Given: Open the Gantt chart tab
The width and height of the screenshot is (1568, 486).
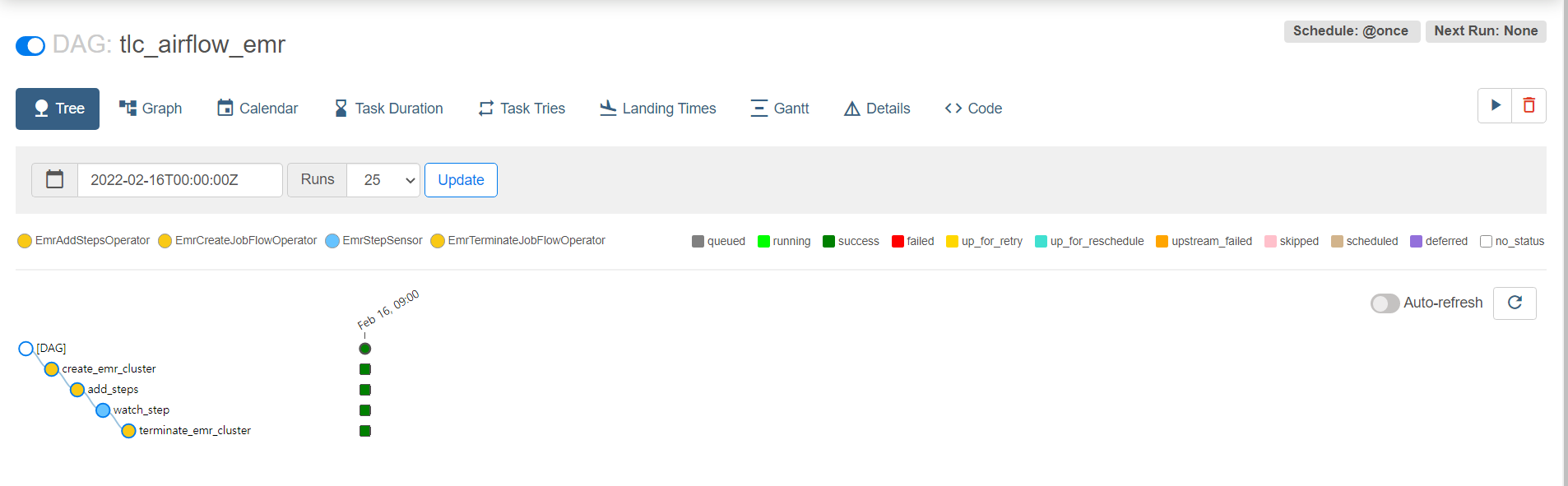Looking at the screenshot, I should pos(780,109).
